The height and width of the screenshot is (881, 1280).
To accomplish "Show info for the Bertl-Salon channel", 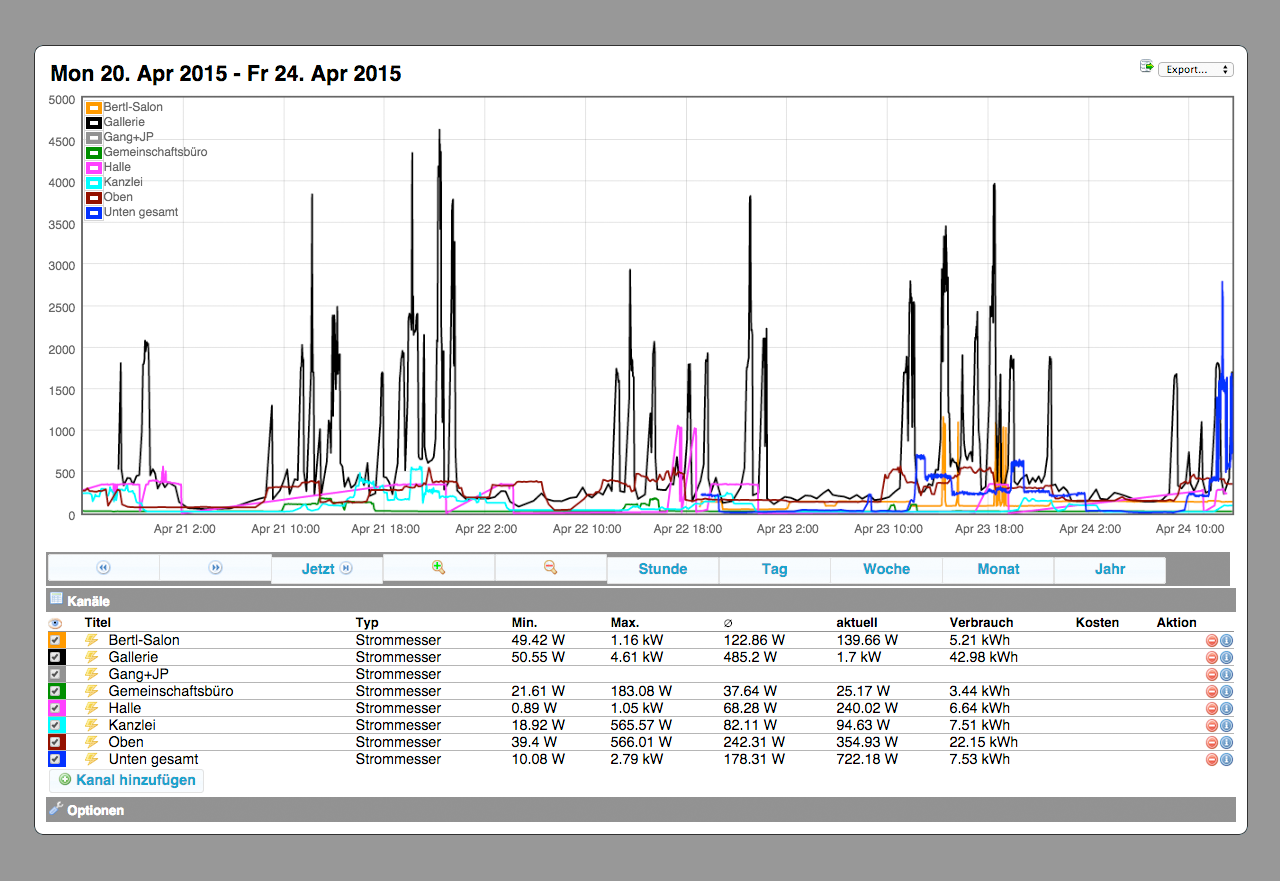I will (1227, 640).
